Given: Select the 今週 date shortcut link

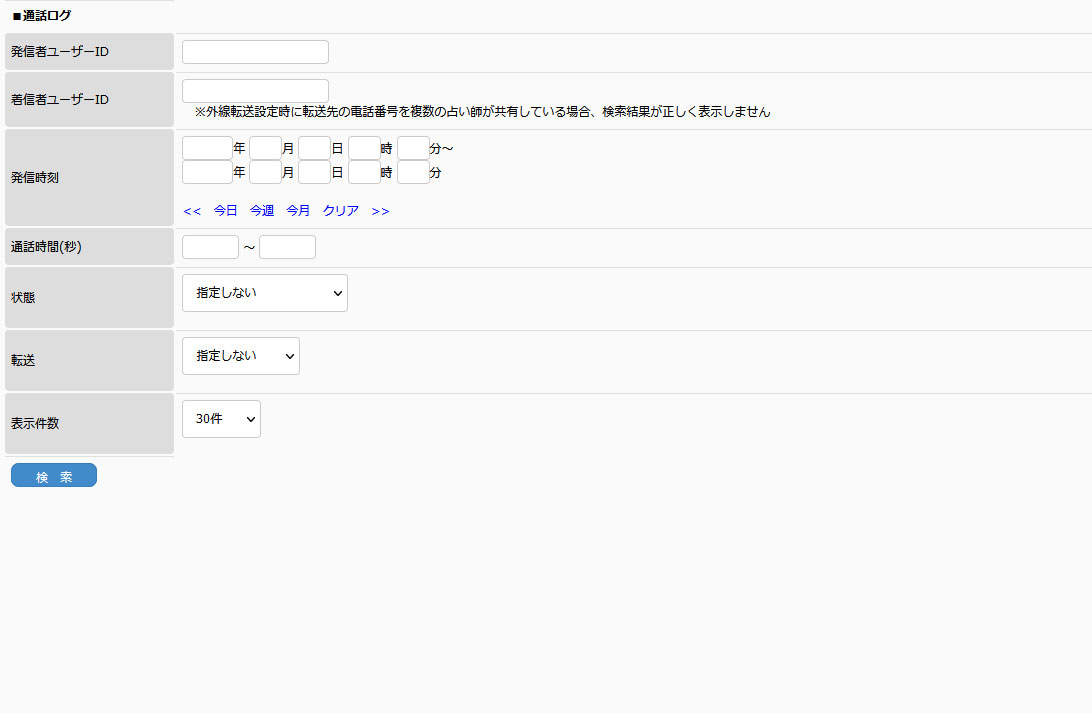Looking at the screenshot, I should [x=262, y=211].
